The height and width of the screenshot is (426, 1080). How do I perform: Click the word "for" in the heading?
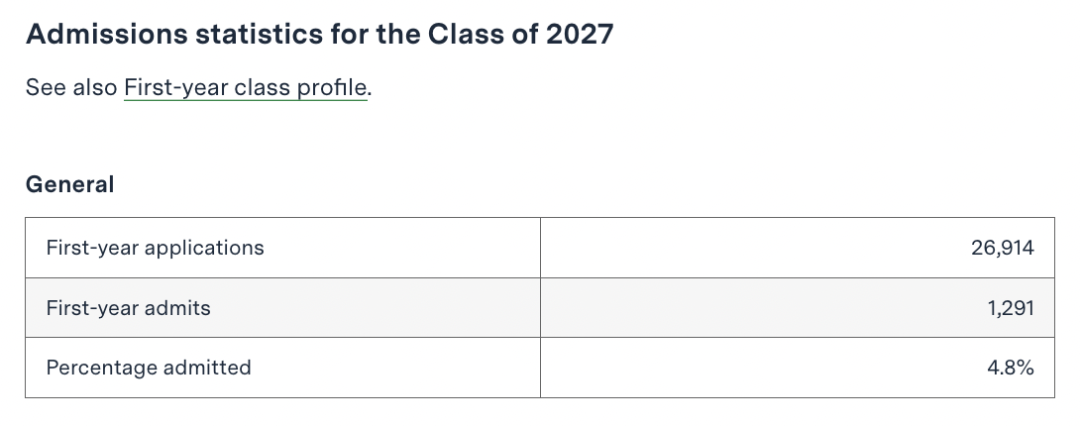352,34
